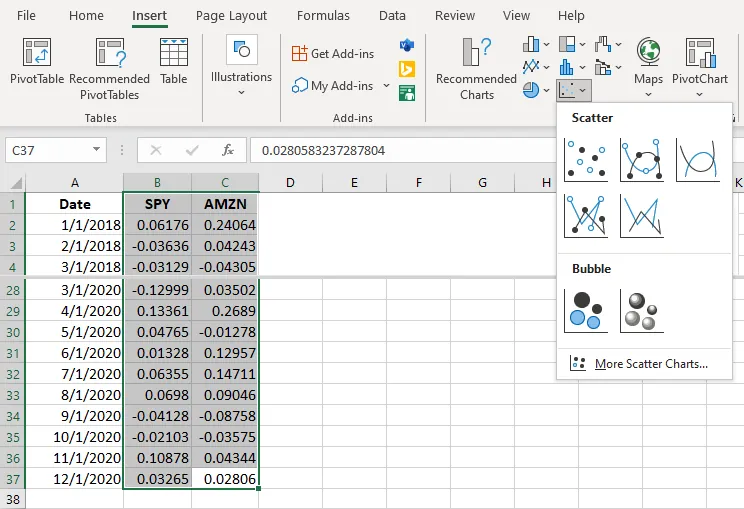
Task: Switch to the Page Layout tab
Action: [231, 16]
